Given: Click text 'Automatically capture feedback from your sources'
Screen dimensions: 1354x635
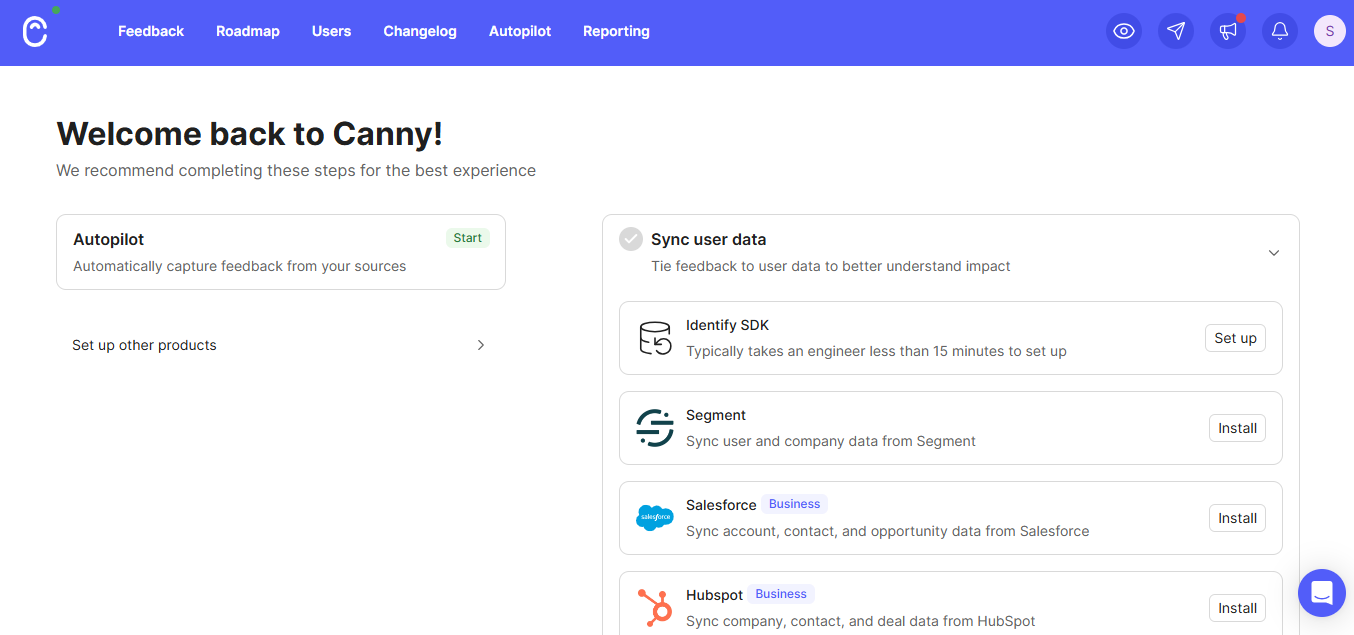Looking at the screenshot, I should [x=240, y=266].
